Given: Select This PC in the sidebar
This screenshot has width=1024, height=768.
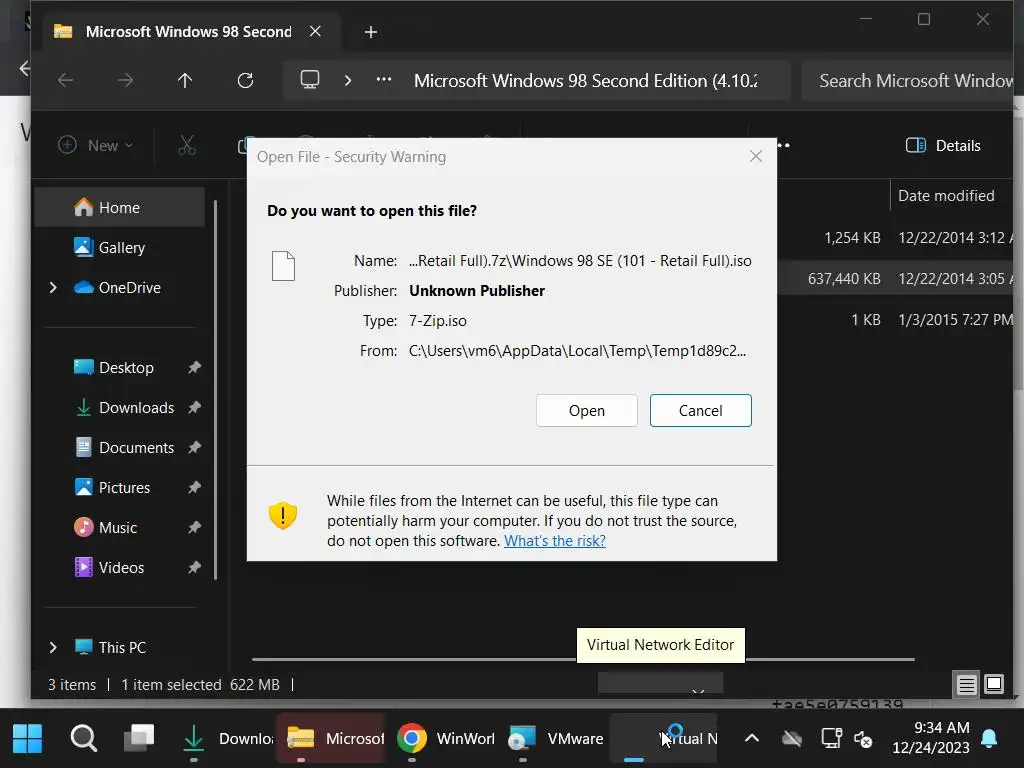Looking at the screenshot, I should (122, 647).
